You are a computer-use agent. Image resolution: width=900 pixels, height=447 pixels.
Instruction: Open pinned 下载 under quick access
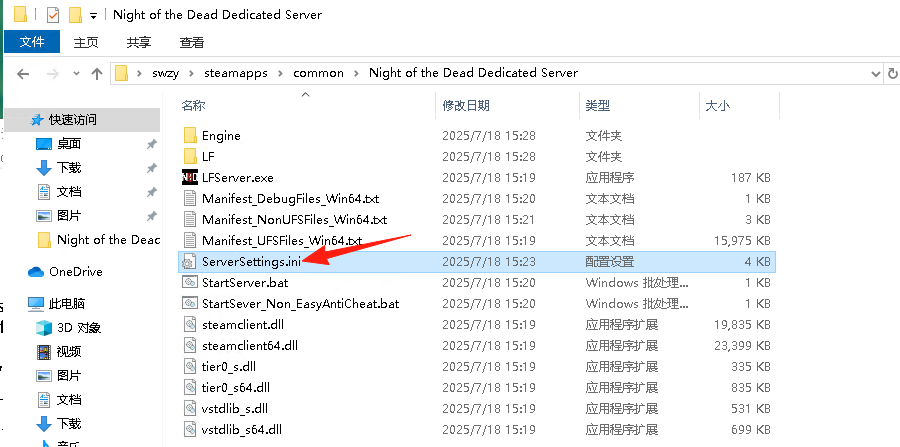pos(69,168)
